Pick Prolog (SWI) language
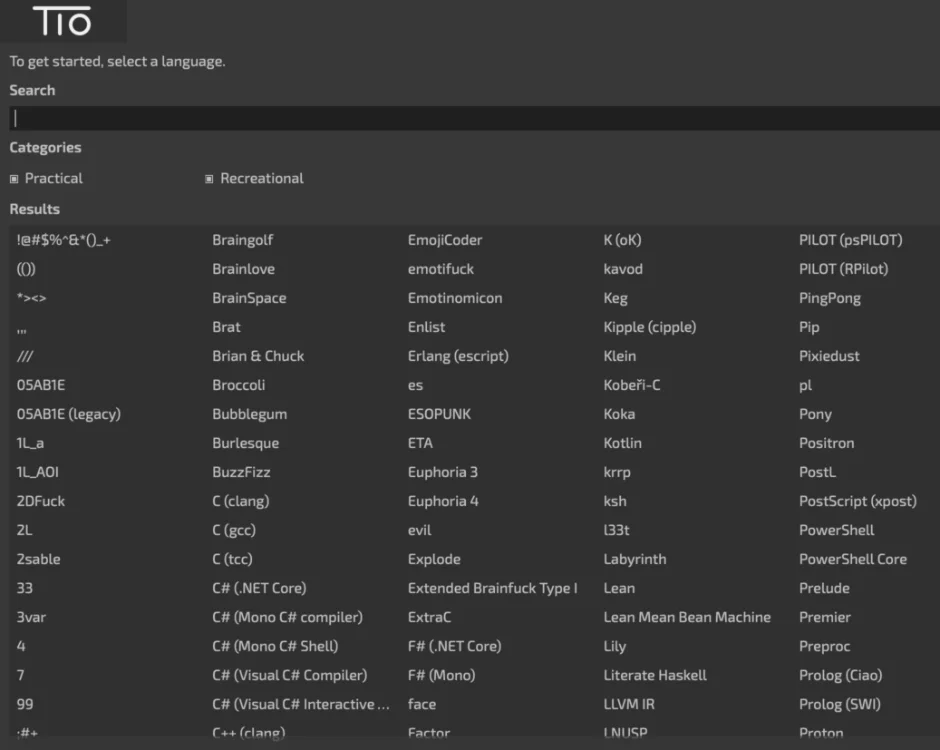940x750 pixels. [x=839, y=704]
